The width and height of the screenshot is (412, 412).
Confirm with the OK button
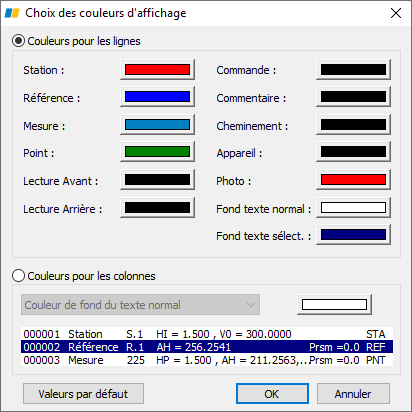272,394
